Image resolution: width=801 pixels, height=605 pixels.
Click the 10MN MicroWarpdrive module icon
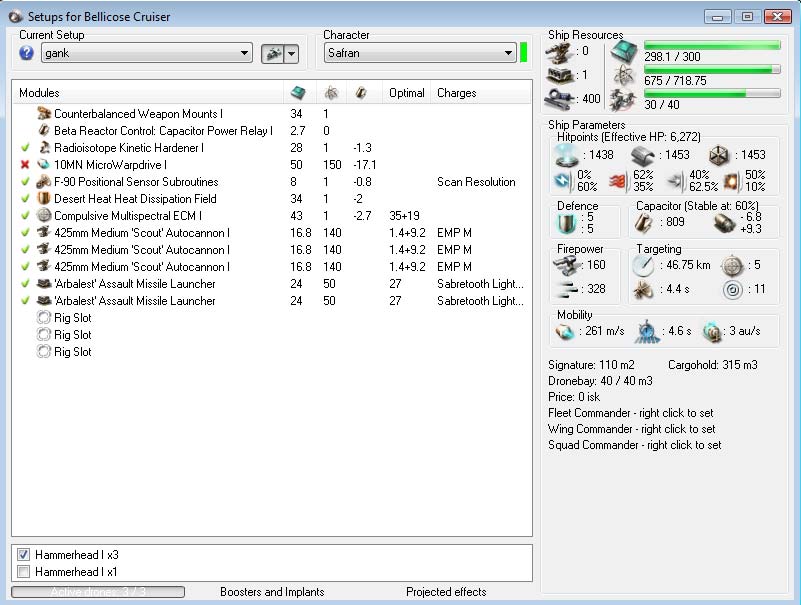tap(43, 165)
